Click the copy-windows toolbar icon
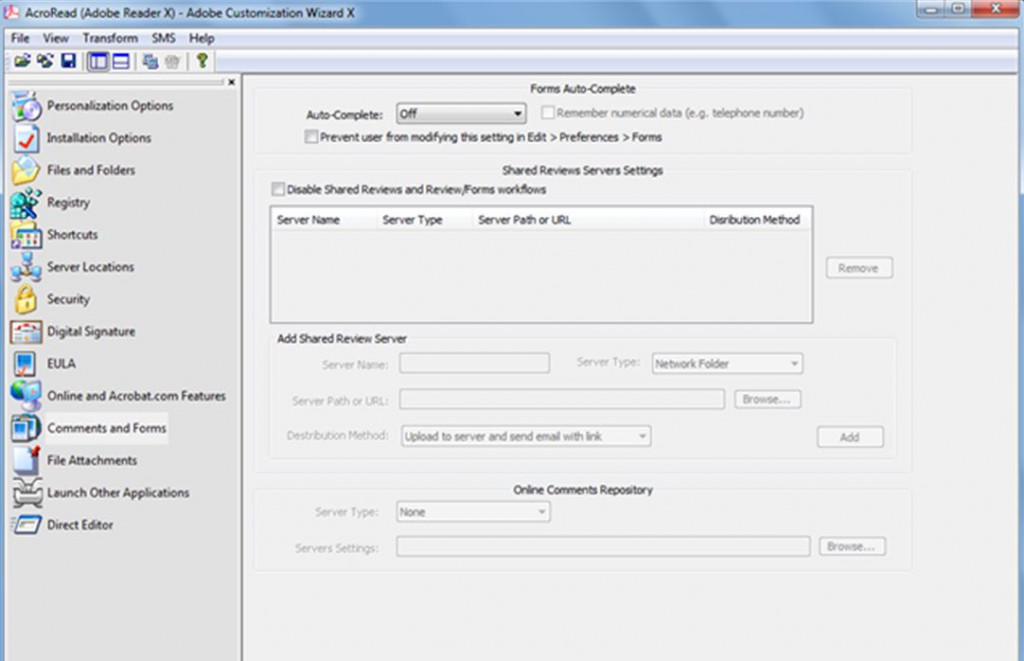This screenshot has height=661, width=1024. click(150, 61)
